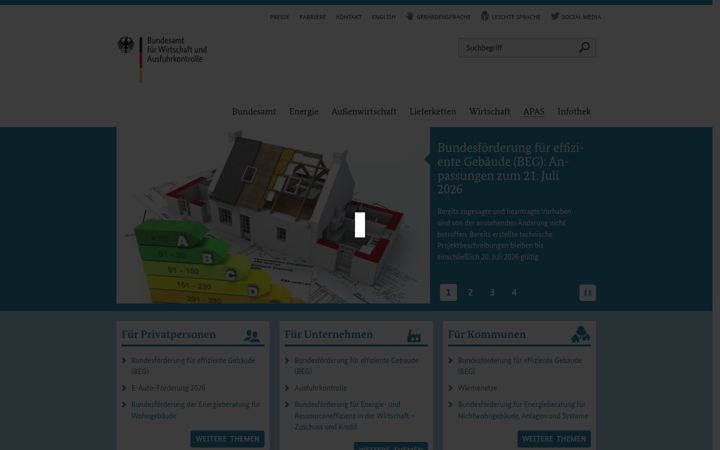Image resolution: width=720 pixels, height=450 pixels.
Task: Click the federal eagle logo of the Bundesamt
Action: (125, 45)
